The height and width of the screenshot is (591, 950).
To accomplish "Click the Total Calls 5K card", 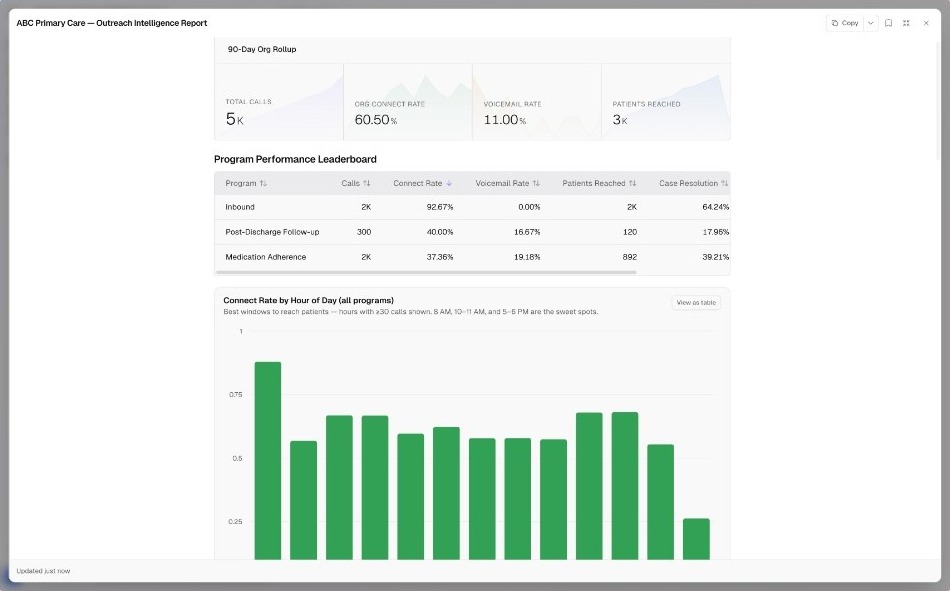I will coord(279,102).
